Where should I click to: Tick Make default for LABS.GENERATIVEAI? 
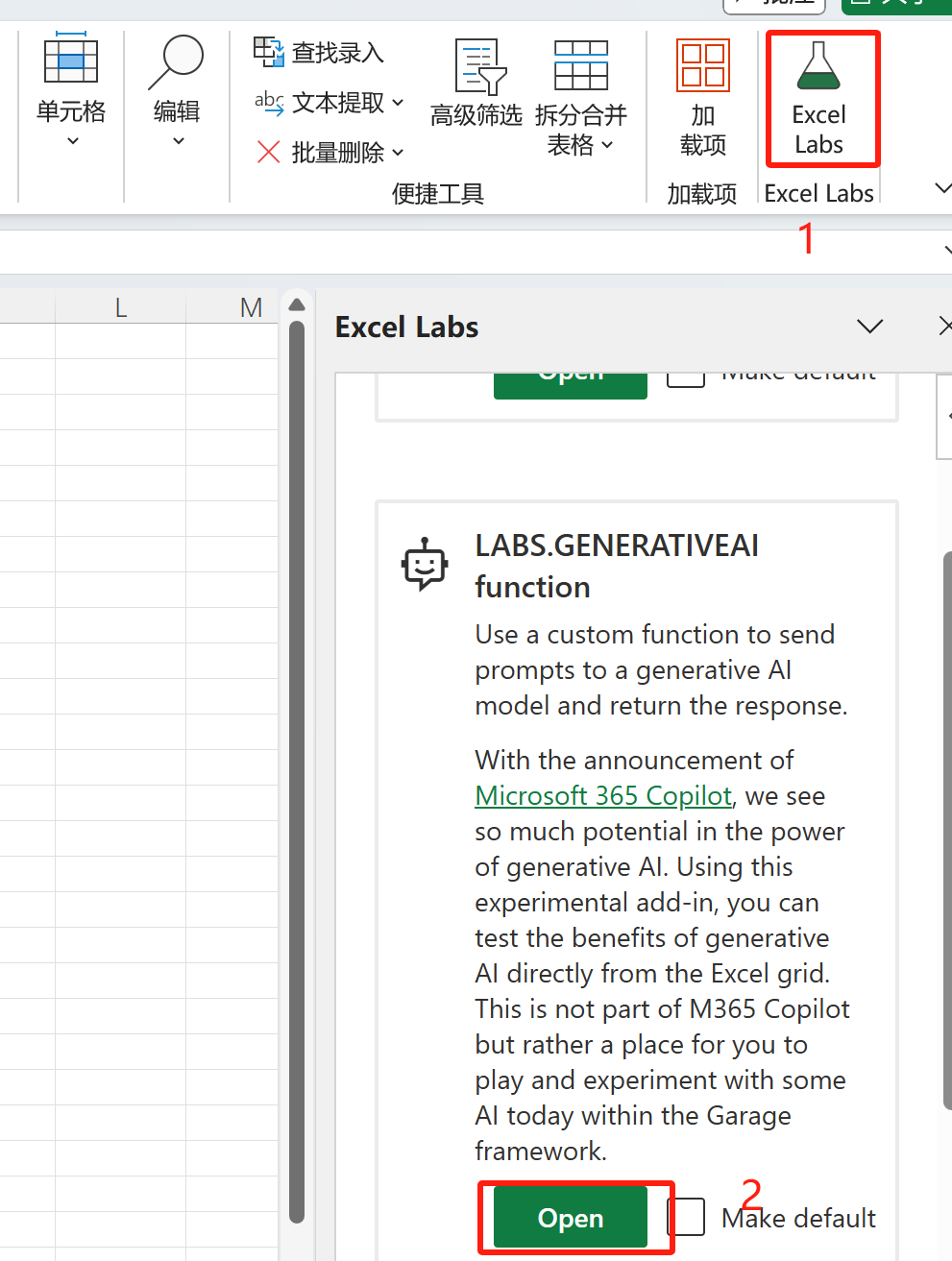coord(686,1217)
